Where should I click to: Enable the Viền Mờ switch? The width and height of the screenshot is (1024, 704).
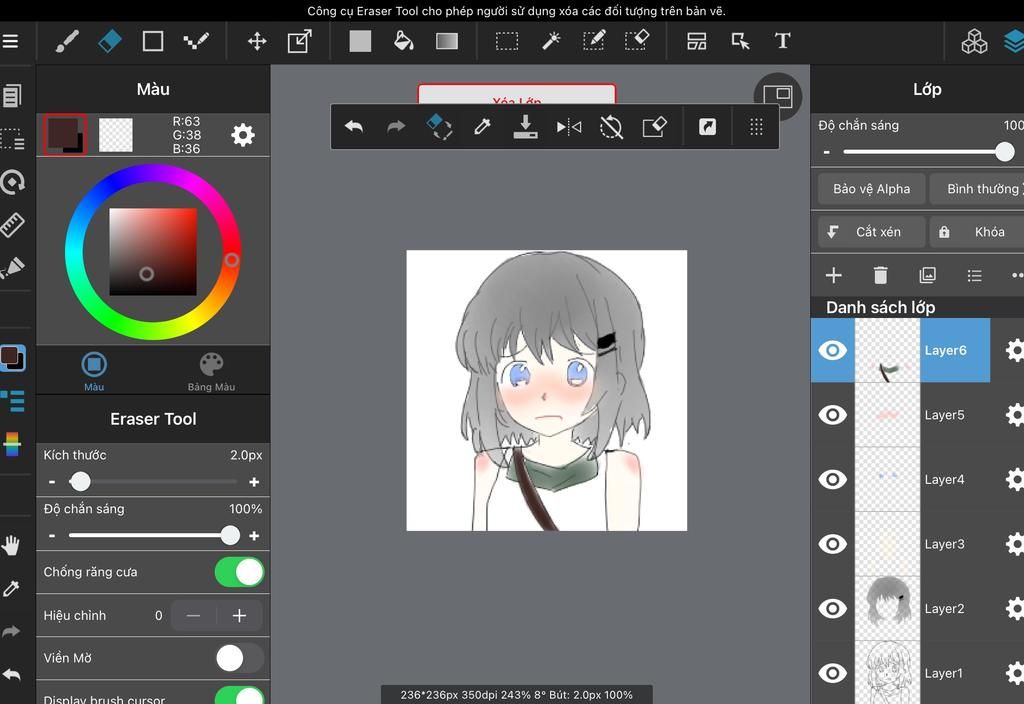point(239,658)
